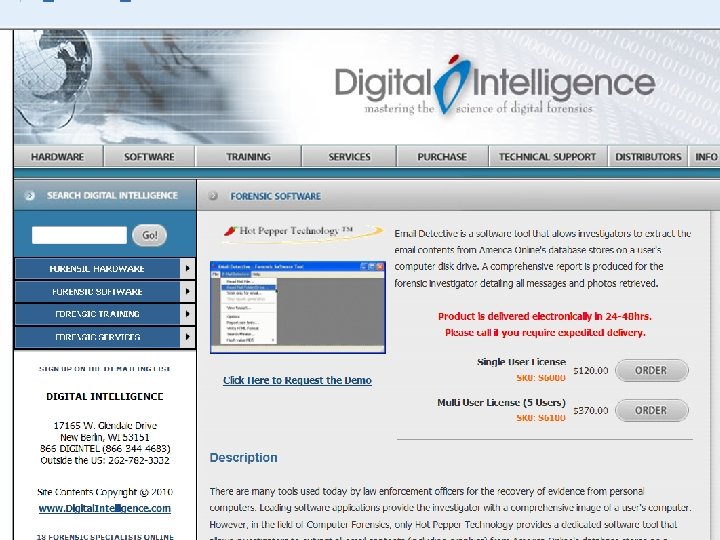Click the Site Contents Copyright 2010 text
The width and height of the screenshot is (720, 540).
point(105,492)
